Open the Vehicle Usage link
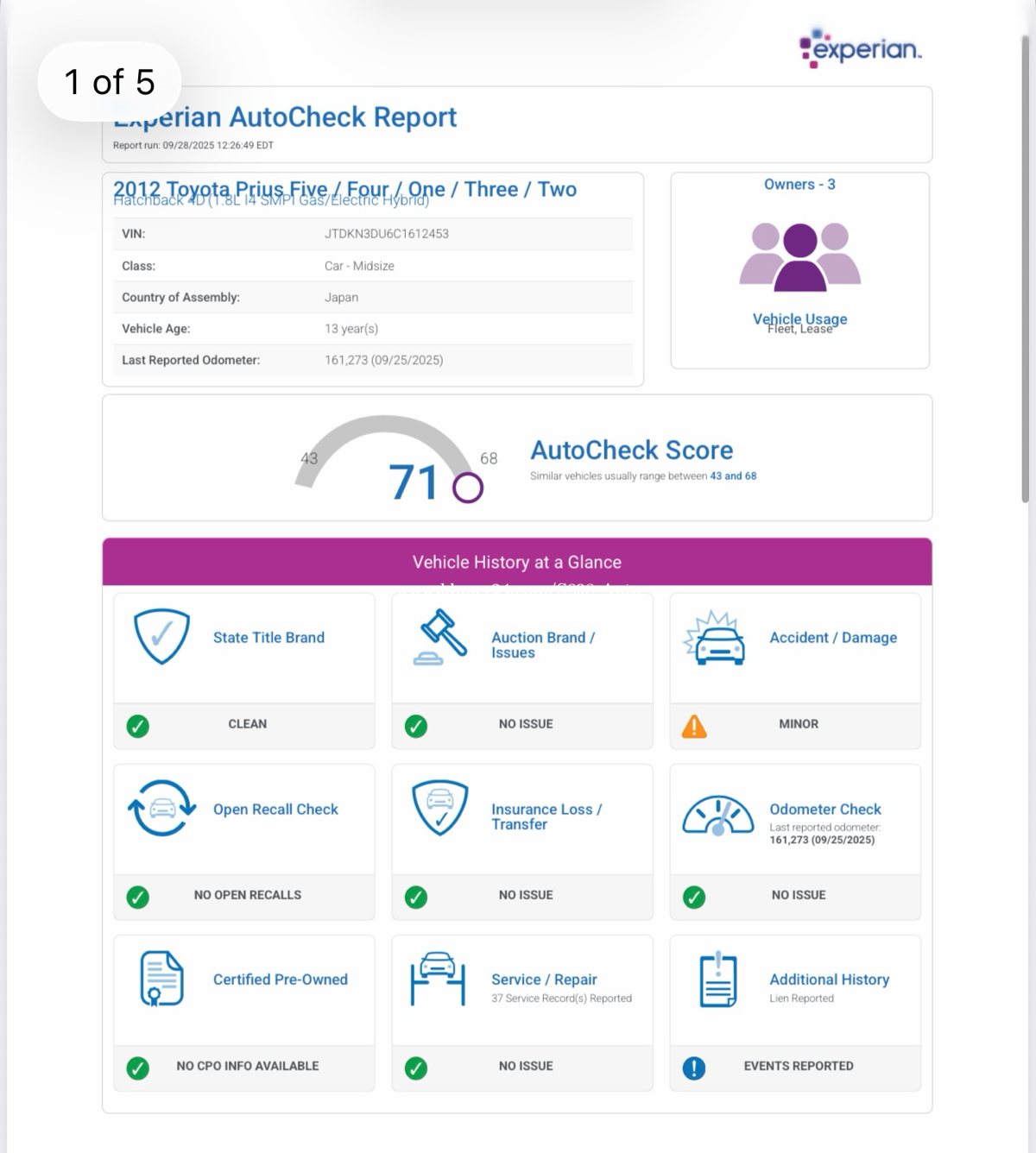 799,319
